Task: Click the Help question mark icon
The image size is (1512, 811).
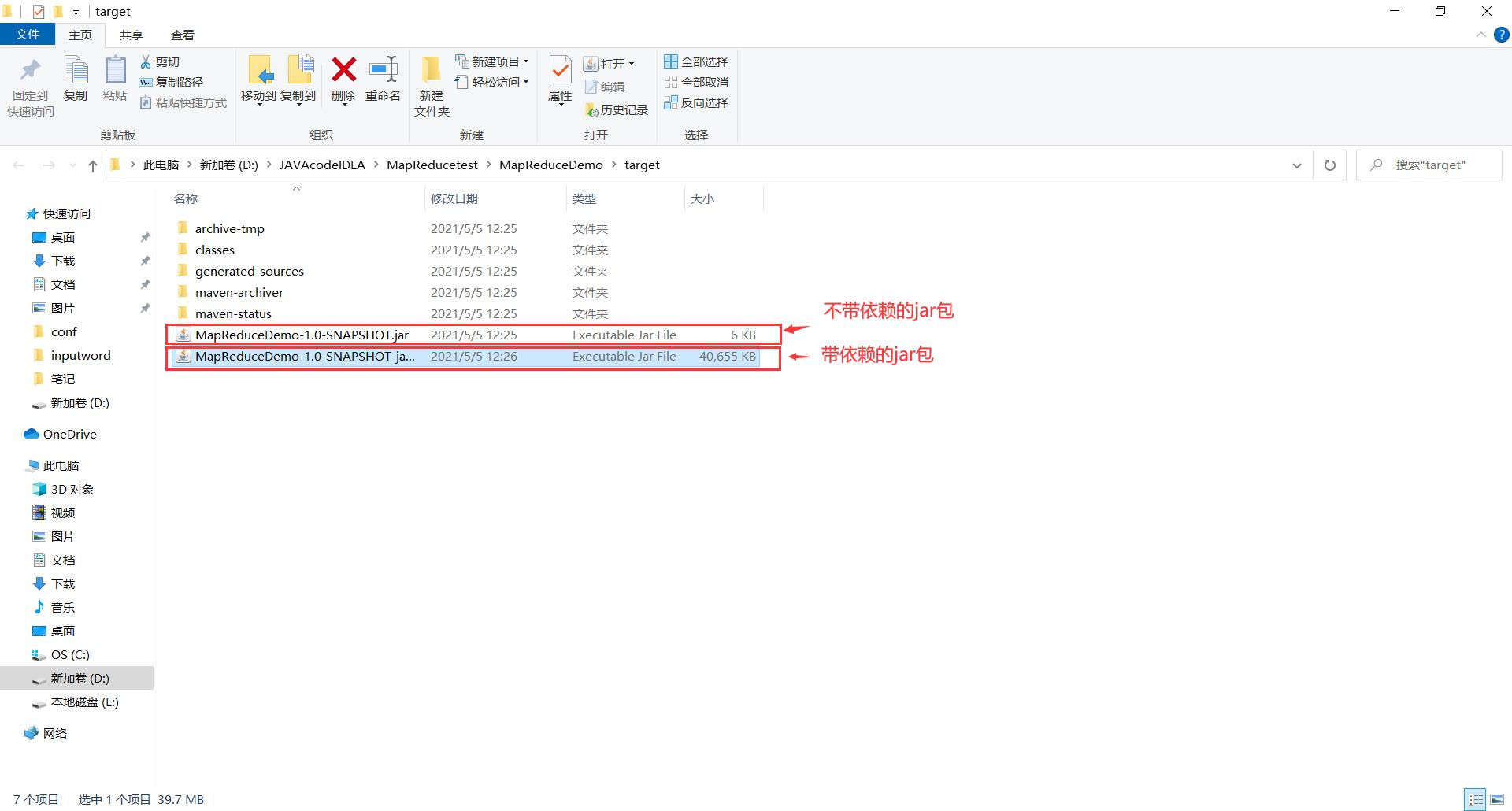Action: pyautogui.click(x=1502, y=35)
